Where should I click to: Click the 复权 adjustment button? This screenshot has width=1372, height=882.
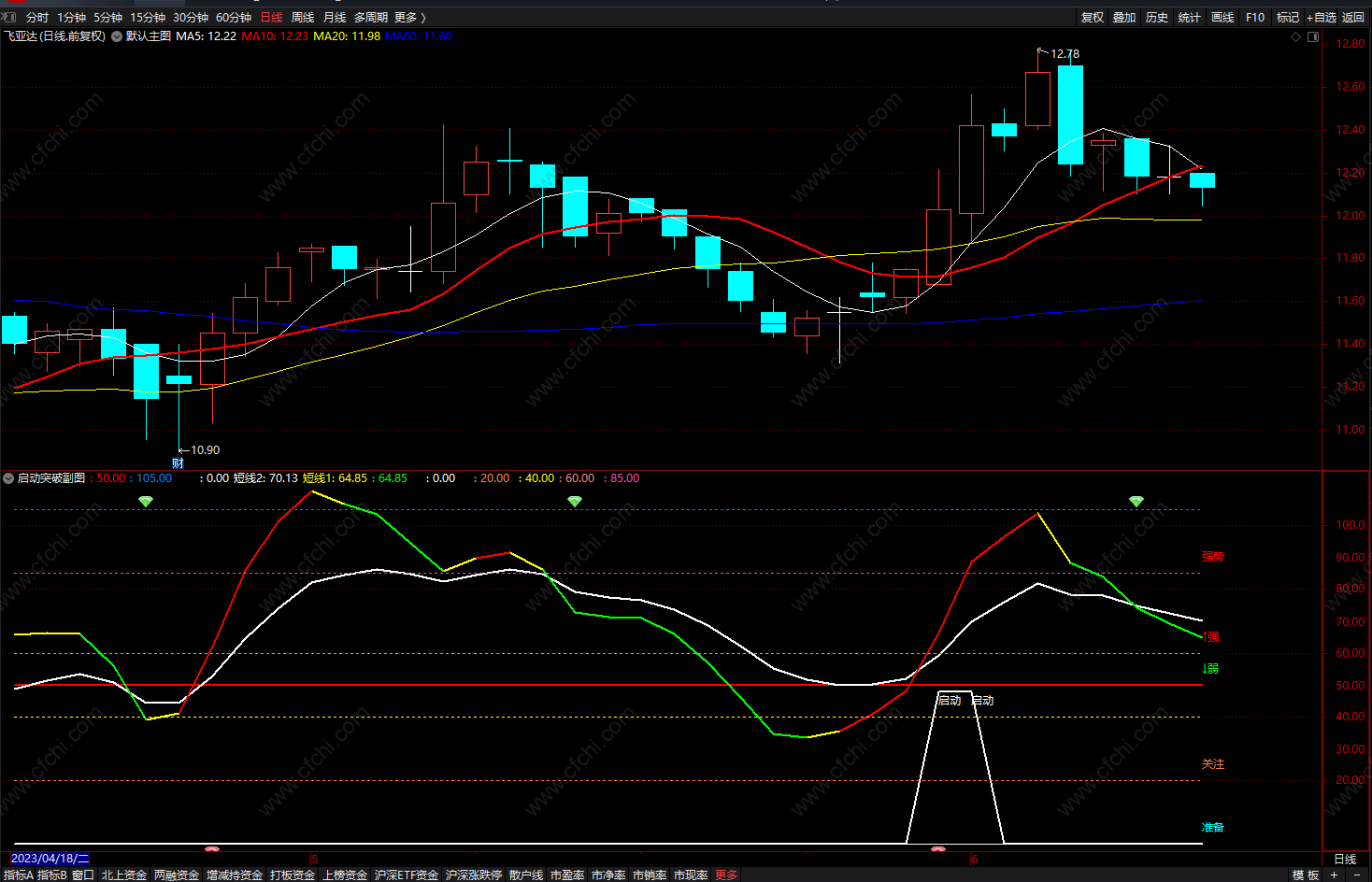point(1092,17)
